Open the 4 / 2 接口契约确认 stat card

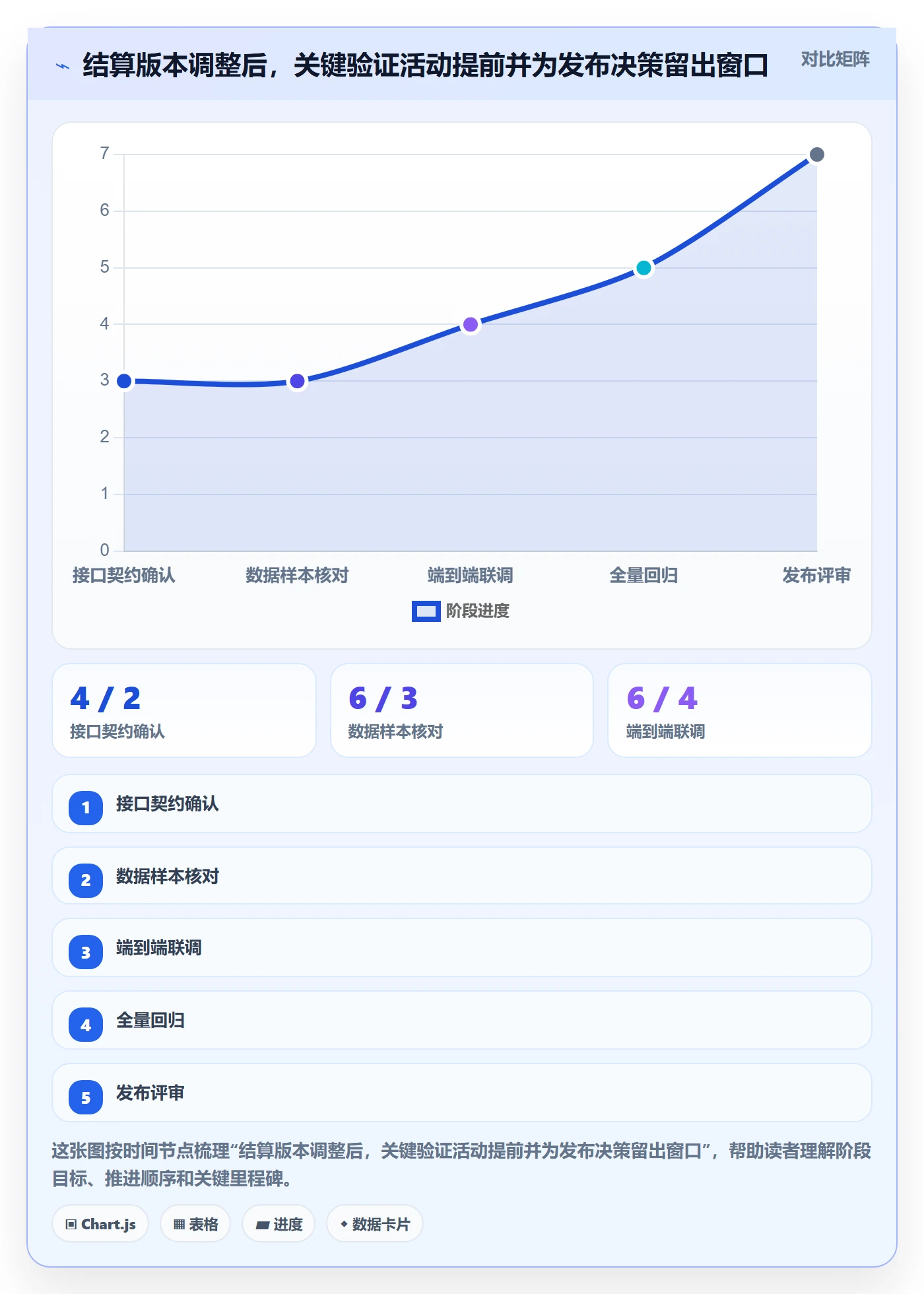tap(184, 710)
